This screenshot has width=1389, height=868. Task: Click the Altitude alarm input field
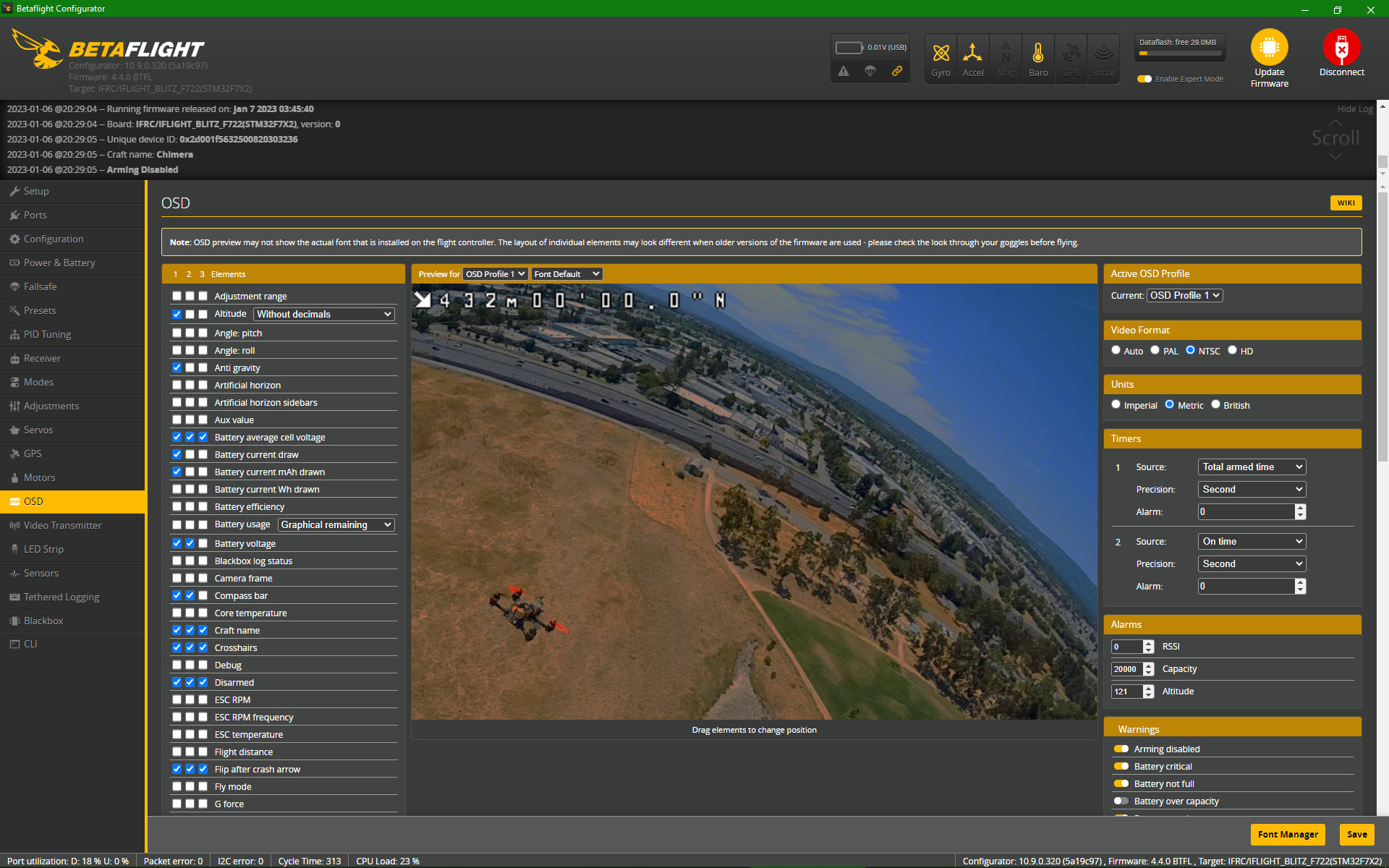(1127, 692)
